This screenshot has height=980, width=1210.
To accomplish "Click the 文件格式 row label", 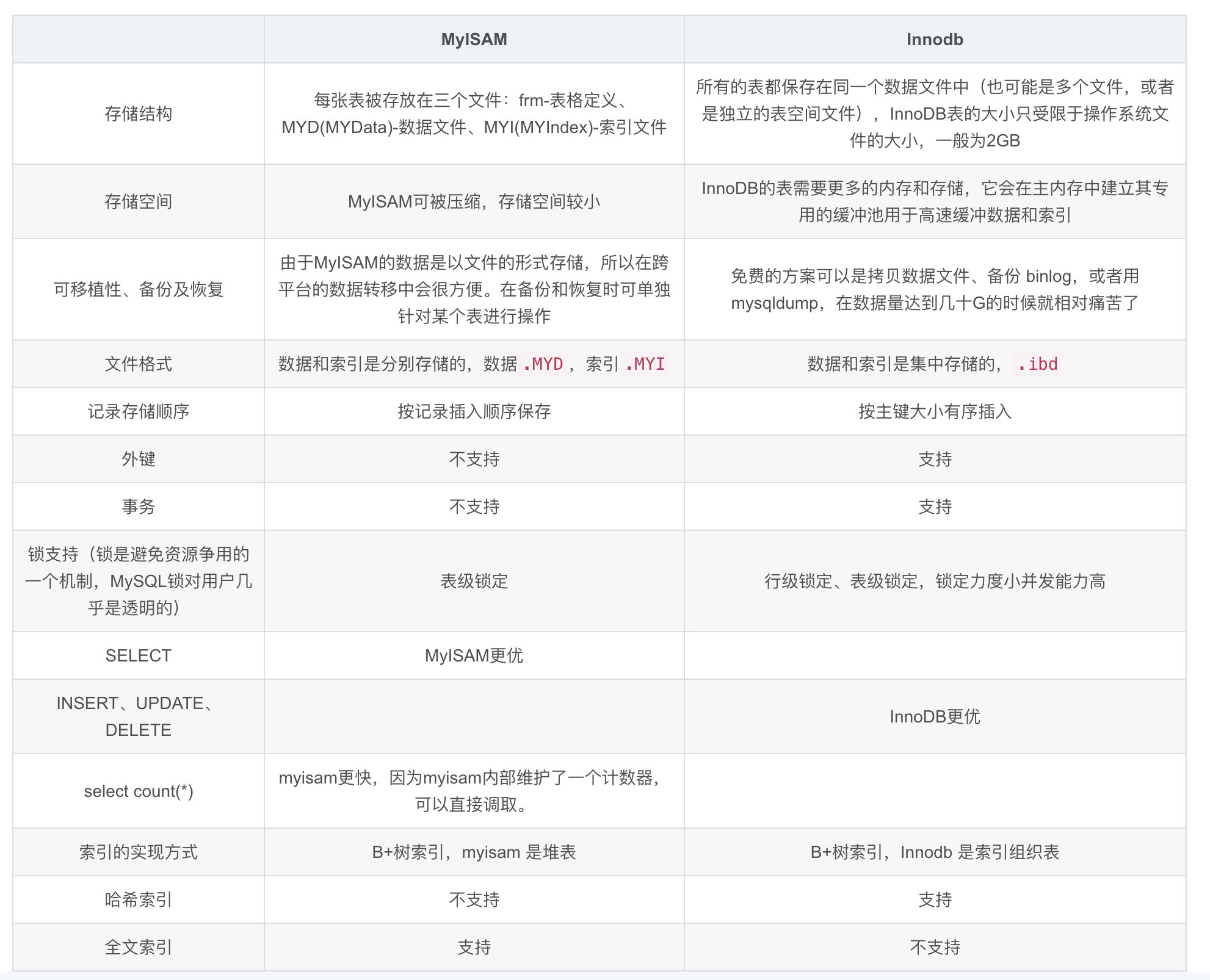I will [x=139, y=364].
